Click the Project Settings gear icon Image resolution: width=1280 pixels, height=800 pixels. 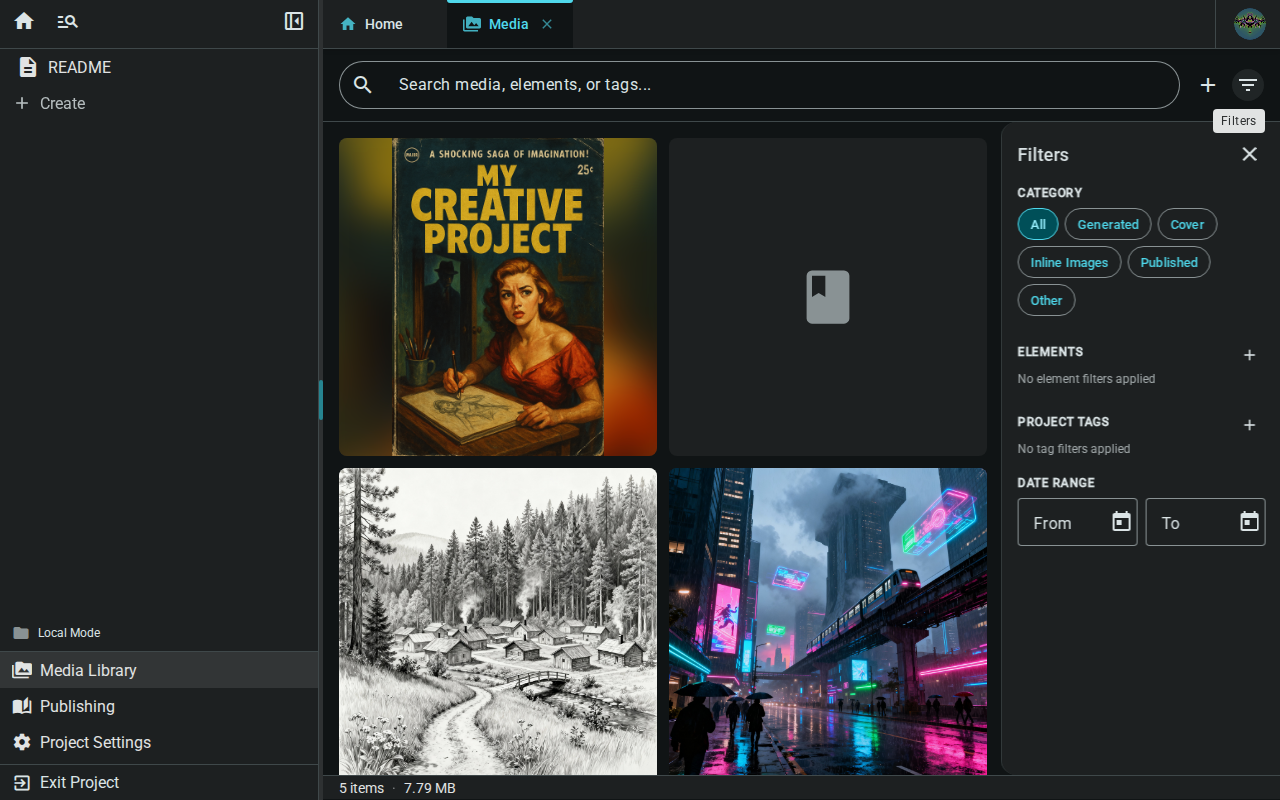(x=22, y=742)
